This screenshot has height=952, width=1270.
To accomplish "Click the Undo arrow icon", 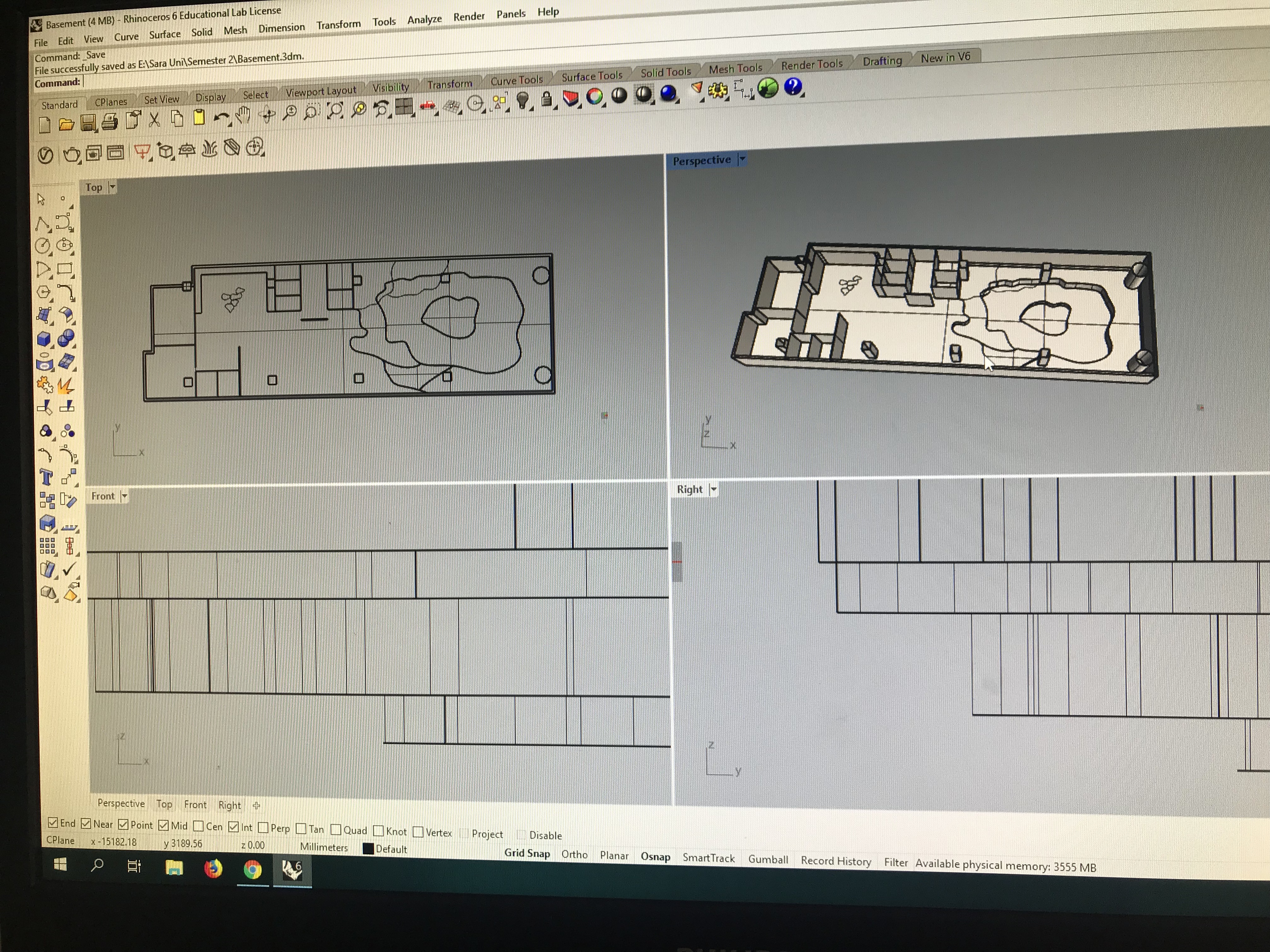I will (x=220, y=117).
